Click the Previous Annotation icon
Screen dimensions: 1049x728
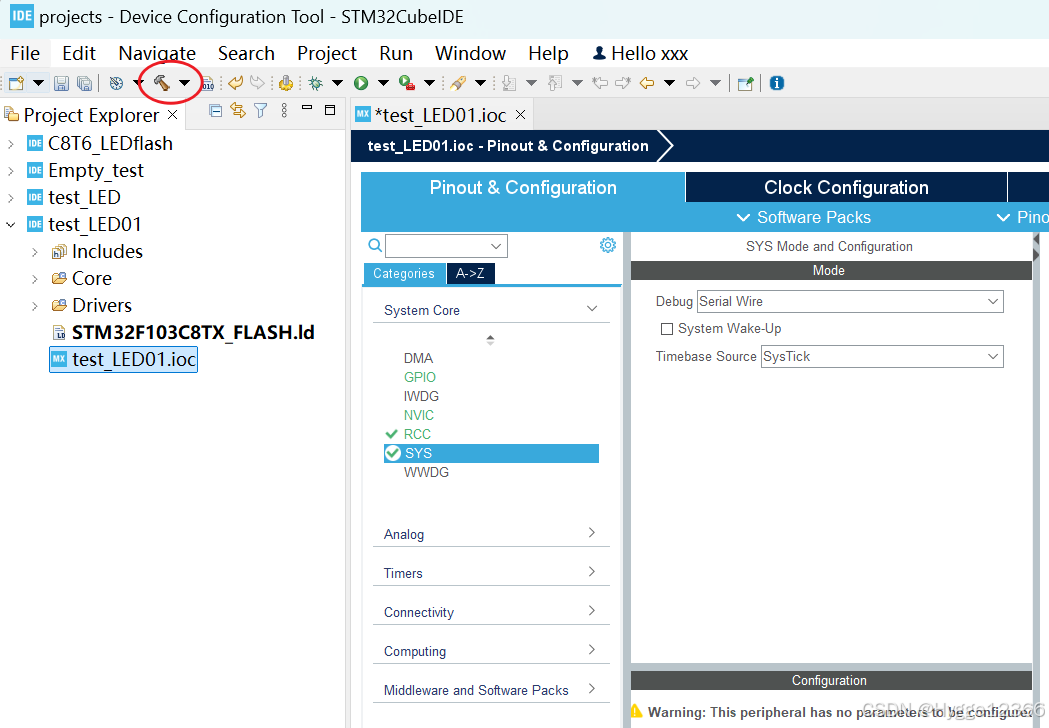pos(555,83)
